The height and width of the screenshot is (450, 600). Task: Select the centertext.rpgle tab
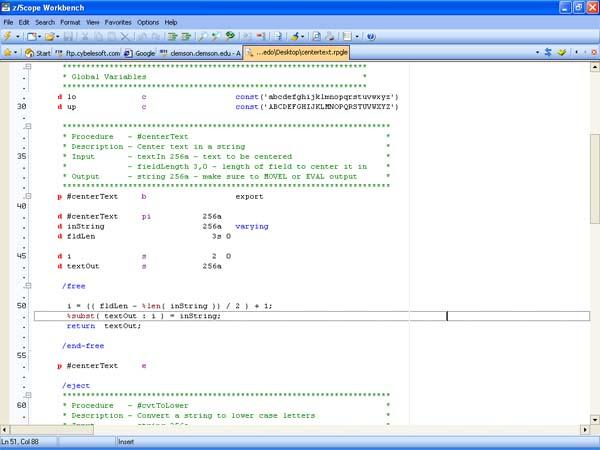coord(297,52)
